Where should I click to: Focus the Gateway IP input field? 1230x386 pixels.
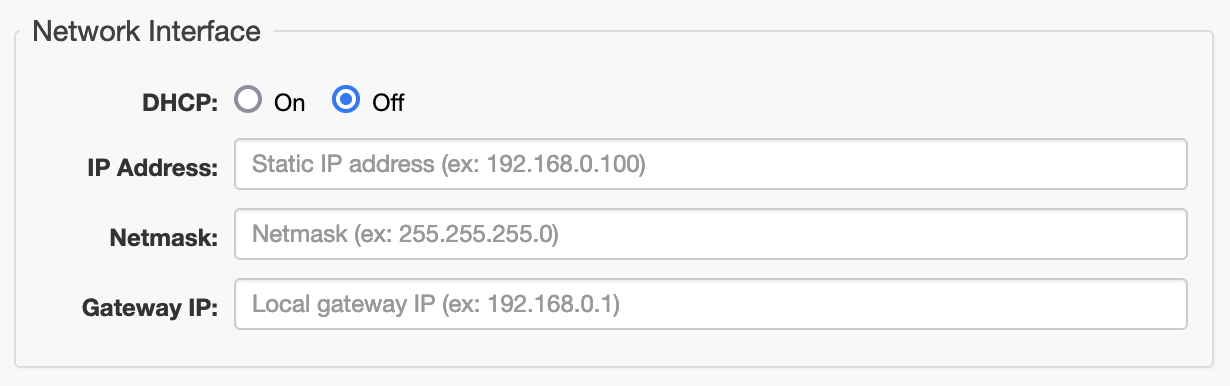point(711,304)
